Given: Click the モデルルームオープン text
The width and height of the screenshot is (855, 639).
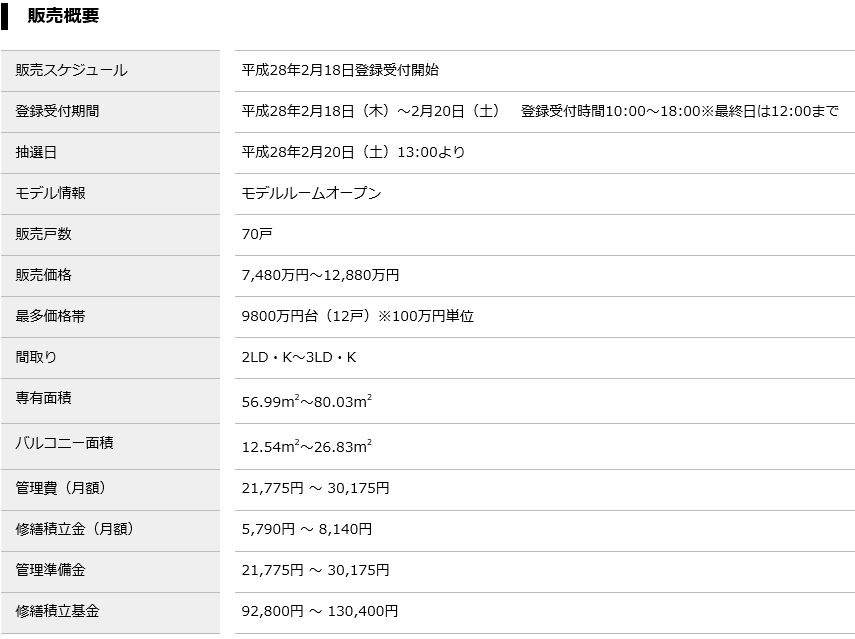Looking at the screenshot, I should click(x=311, y=193).
